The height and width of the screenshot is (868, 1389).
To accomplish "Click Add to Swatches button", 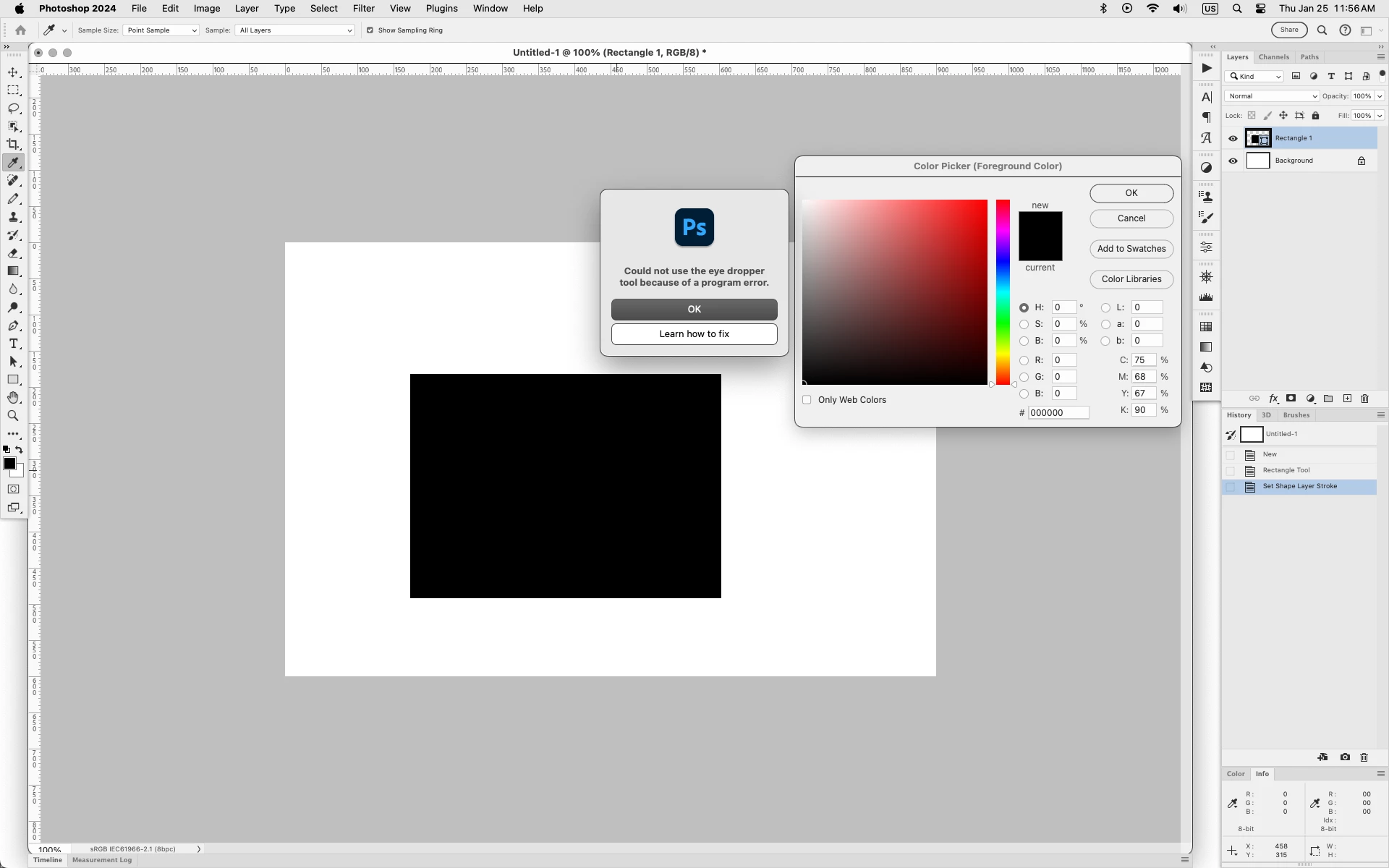I will point(1131,249).
